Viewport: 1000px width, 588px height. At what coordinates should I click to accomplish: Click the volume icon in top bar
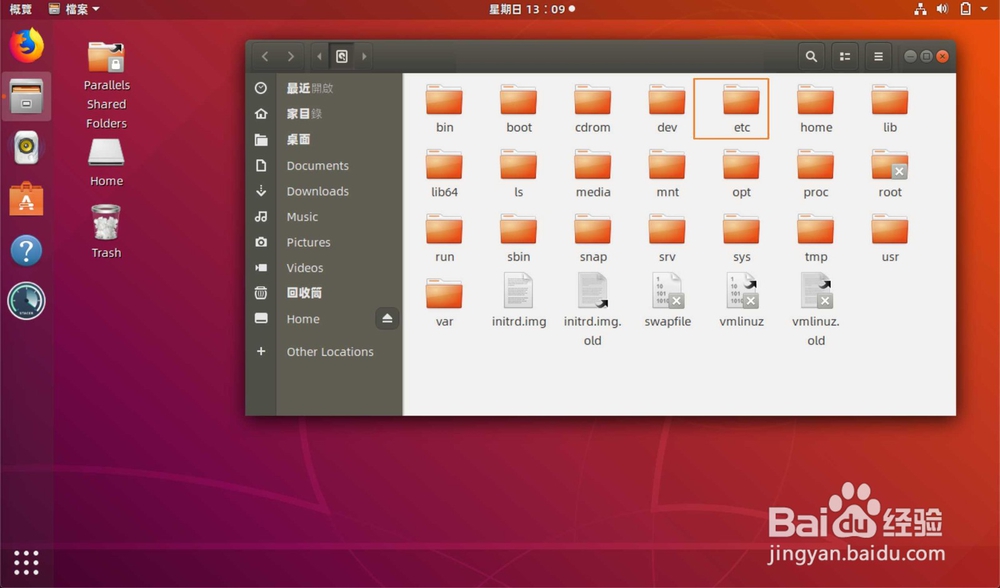coord(942,9)
